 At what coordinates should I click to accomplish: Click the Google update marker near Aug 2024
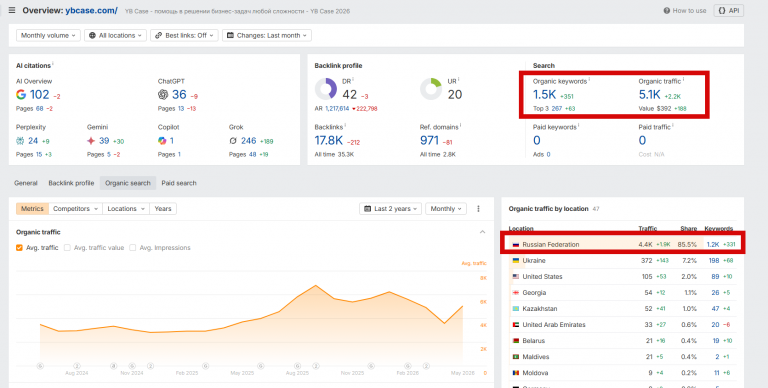[77, 365]
